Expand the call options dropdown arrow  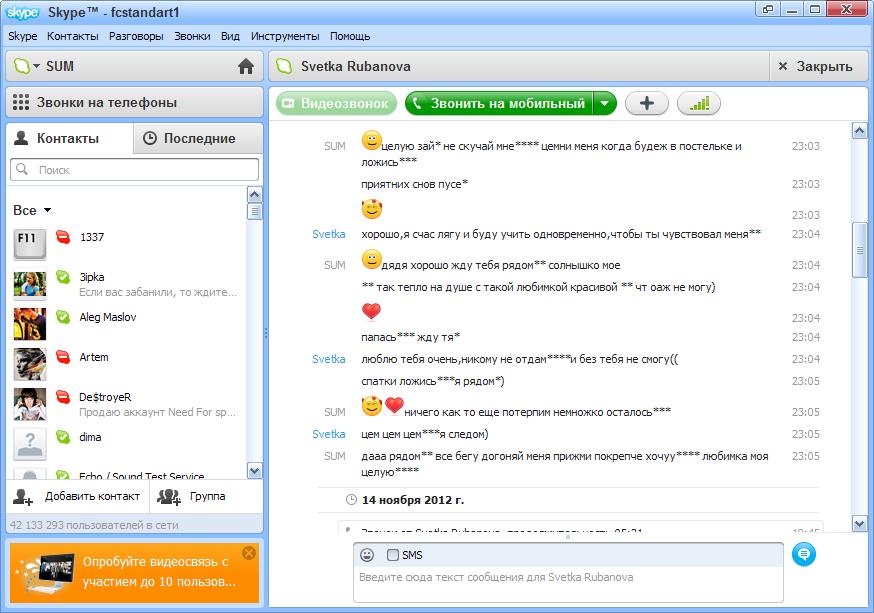pyautogui.click(x=605, y=103)
